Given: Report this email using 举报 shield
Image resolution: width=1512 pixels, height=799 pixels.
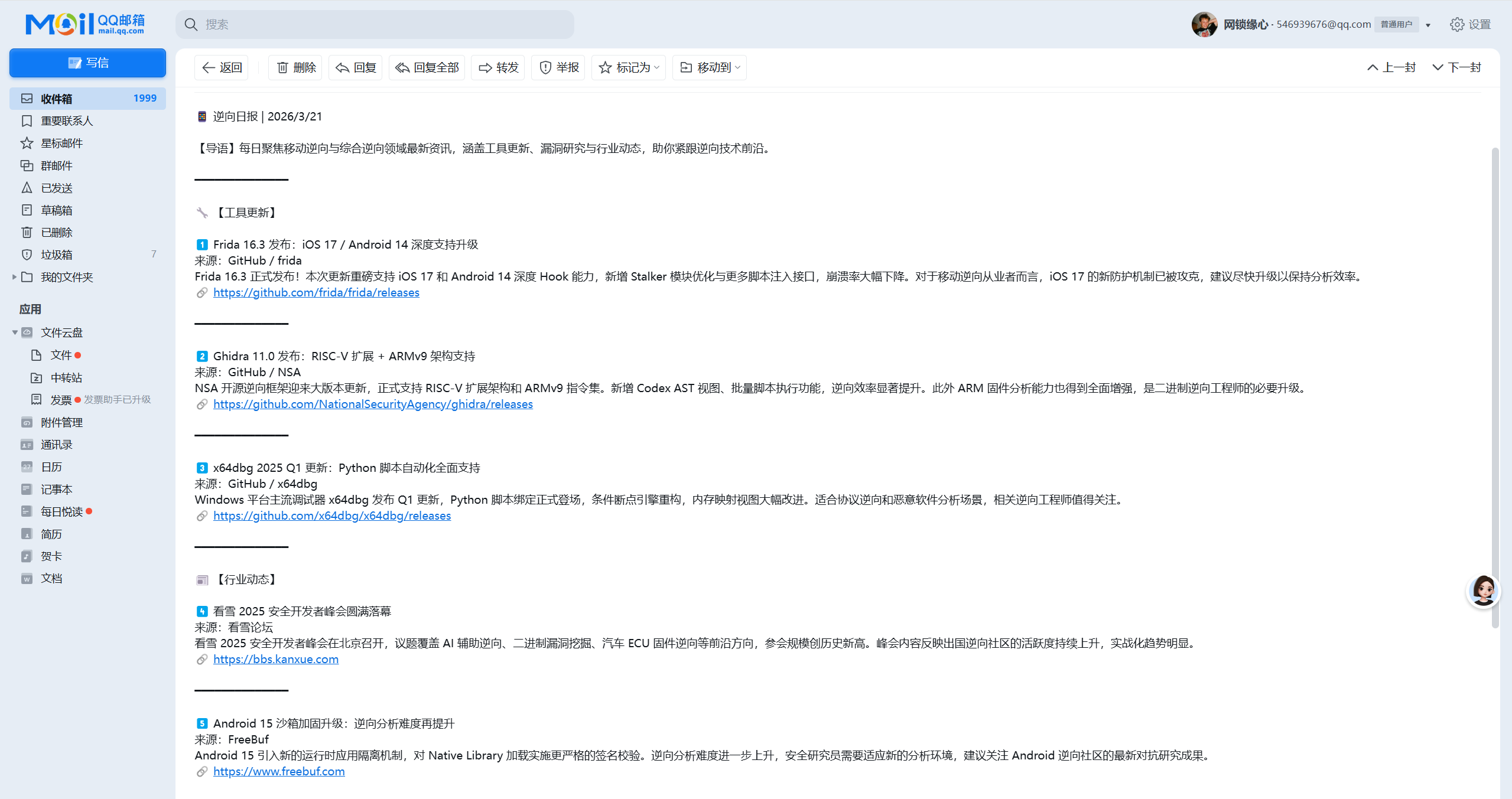Looking at the screenshot, I should coord(545,68).
